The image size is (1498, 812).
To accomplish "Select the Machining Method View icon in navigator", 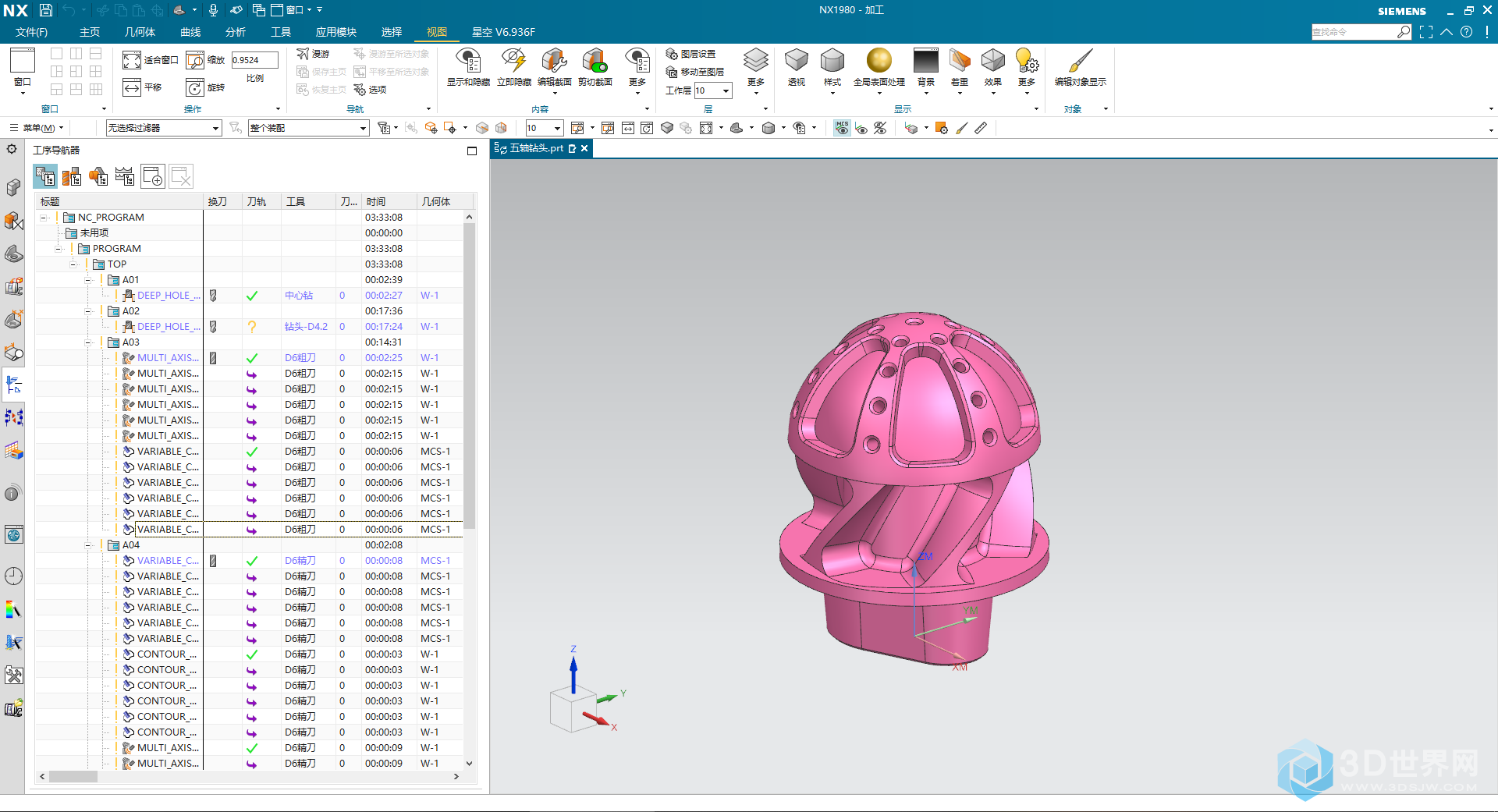I will (x=125, y=177).
